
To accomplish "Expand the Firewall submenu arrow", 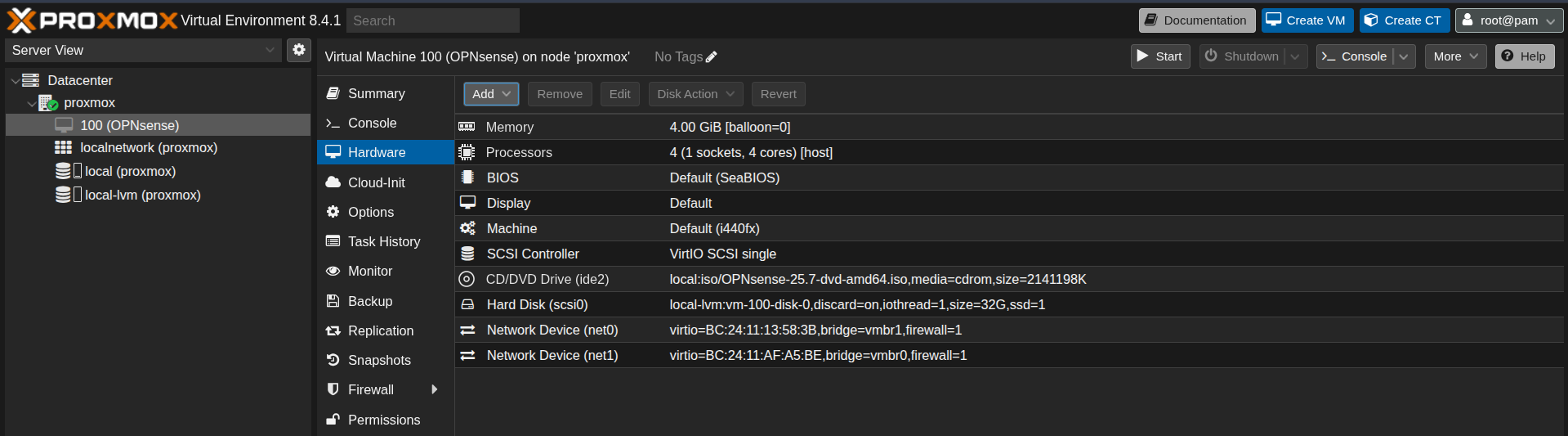I will point(435,390).
